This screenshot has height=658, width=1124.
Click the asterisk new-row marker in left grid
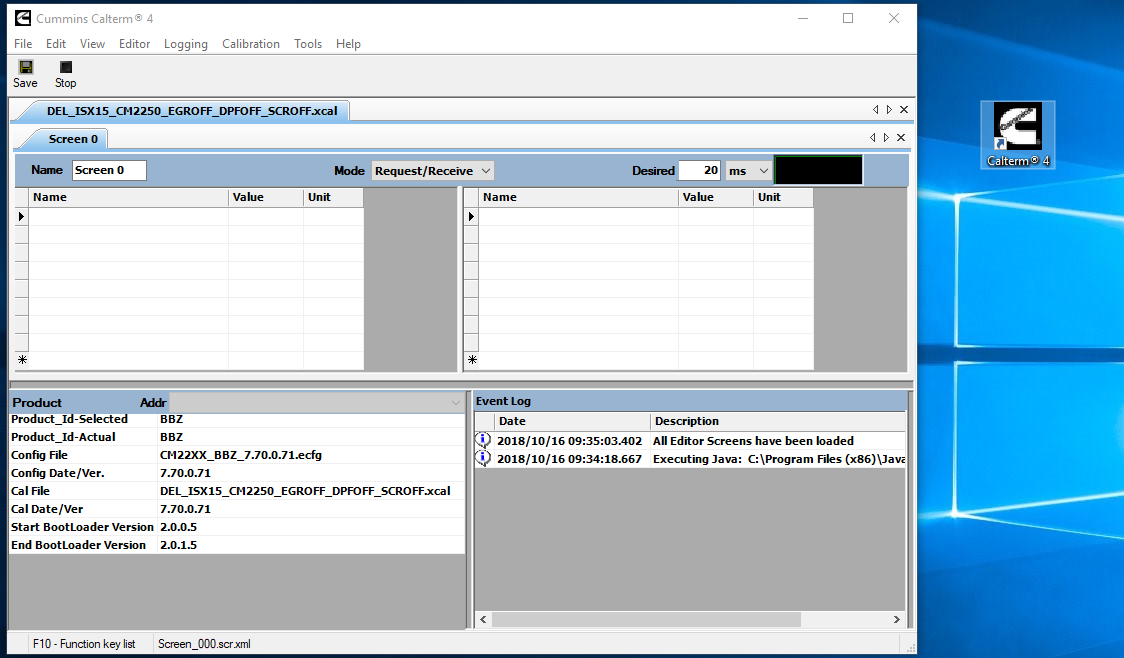point(21,359)
